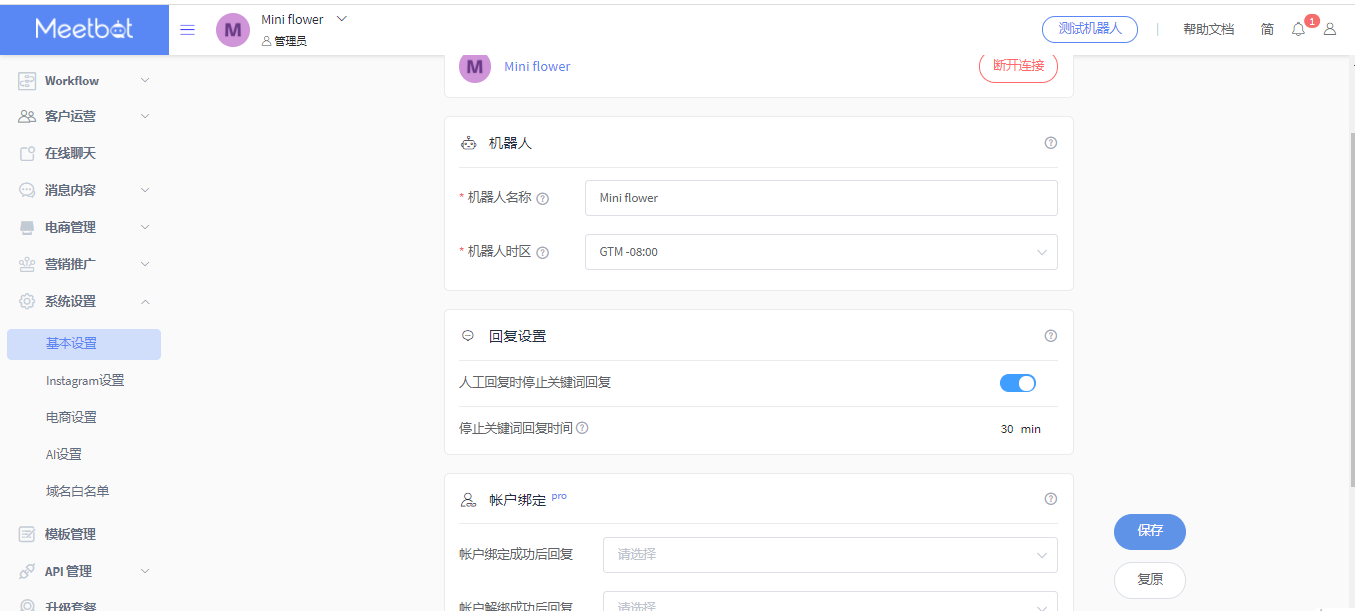The width and height of the screenshot is (1355, 611).
Task: Click the Mini flower avatar in header
Action: pos(233,30)
